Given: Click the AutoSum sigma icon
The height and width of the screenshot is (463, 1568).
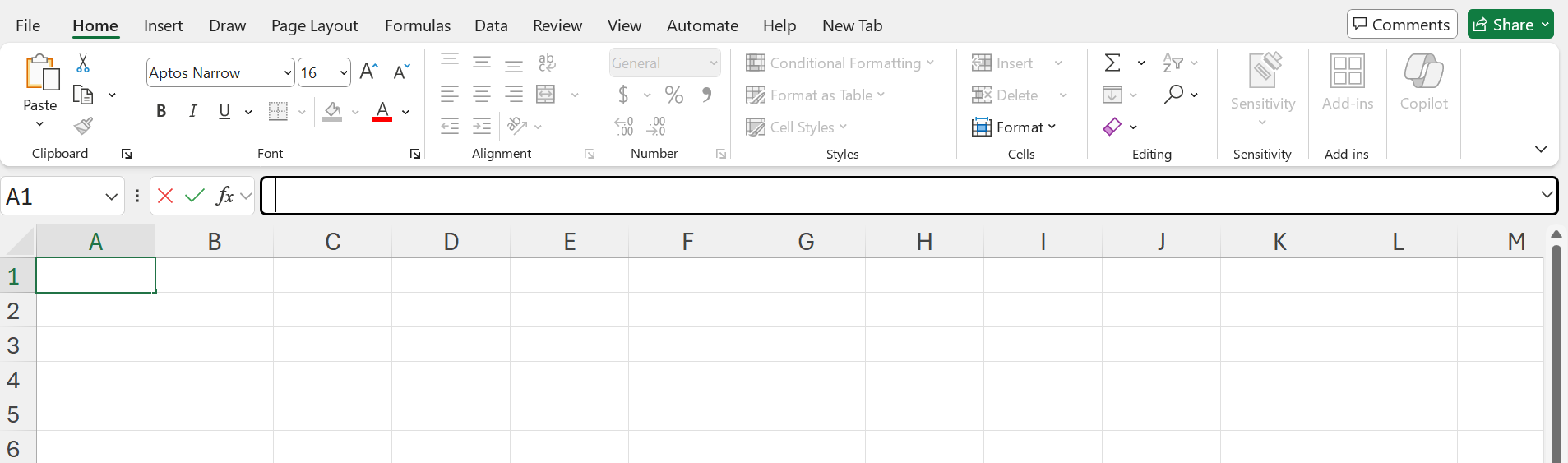Looking at the screenshot, I should tap(1112, 63).
